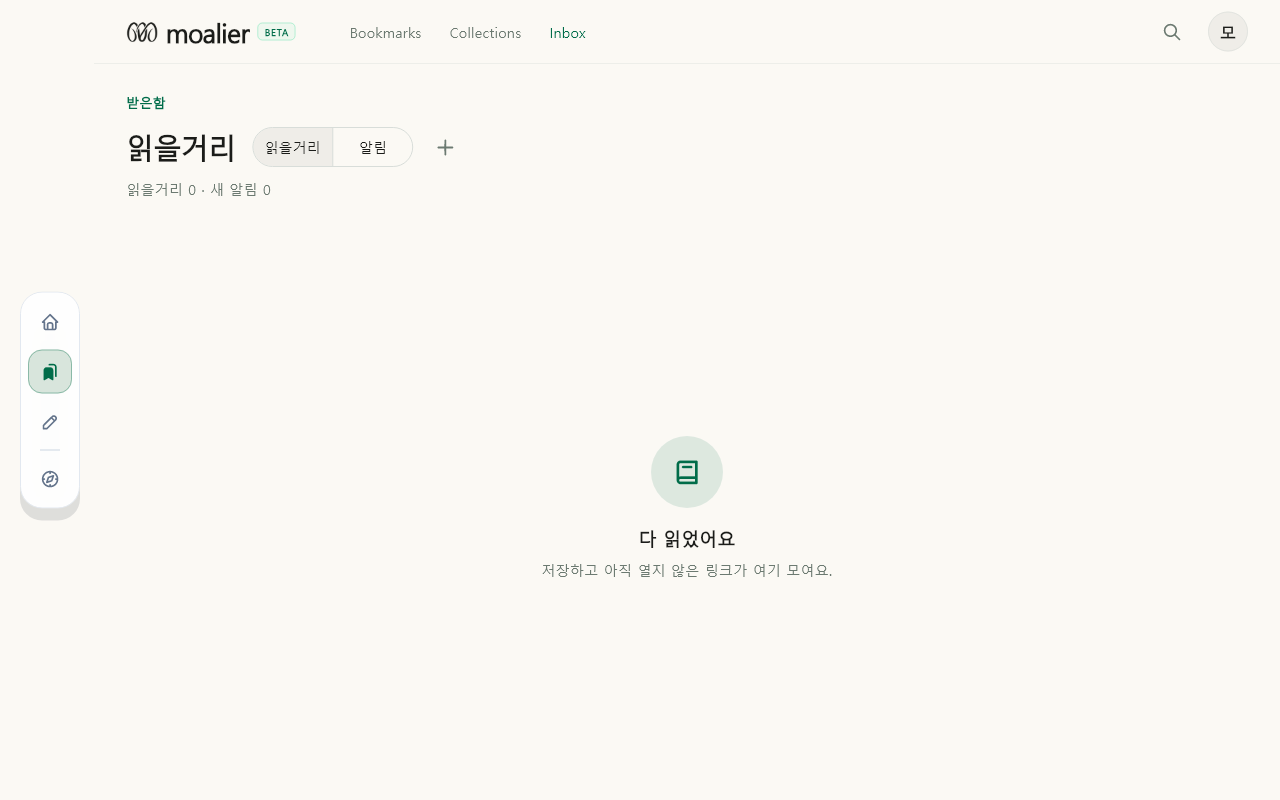The height and width of the screenshot is (800, 1280).
Task: Click '저장하고 아직 열지 않은 링크가 여기 모여요.' text
Action: point(687,570)
